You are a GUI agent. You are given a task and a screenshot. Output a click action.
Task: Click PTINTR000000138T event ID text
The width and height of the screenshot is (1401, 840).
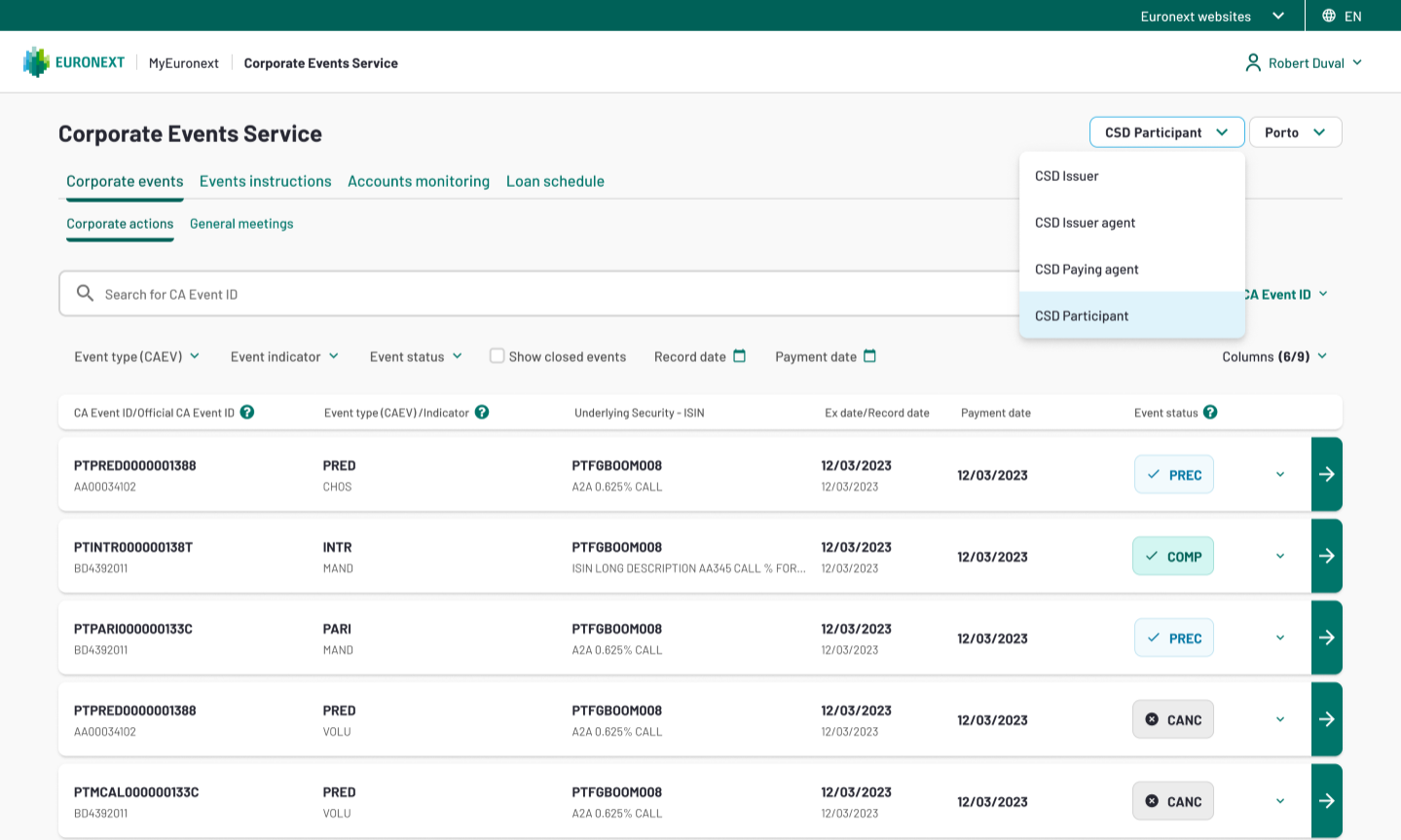click(133, 547)
